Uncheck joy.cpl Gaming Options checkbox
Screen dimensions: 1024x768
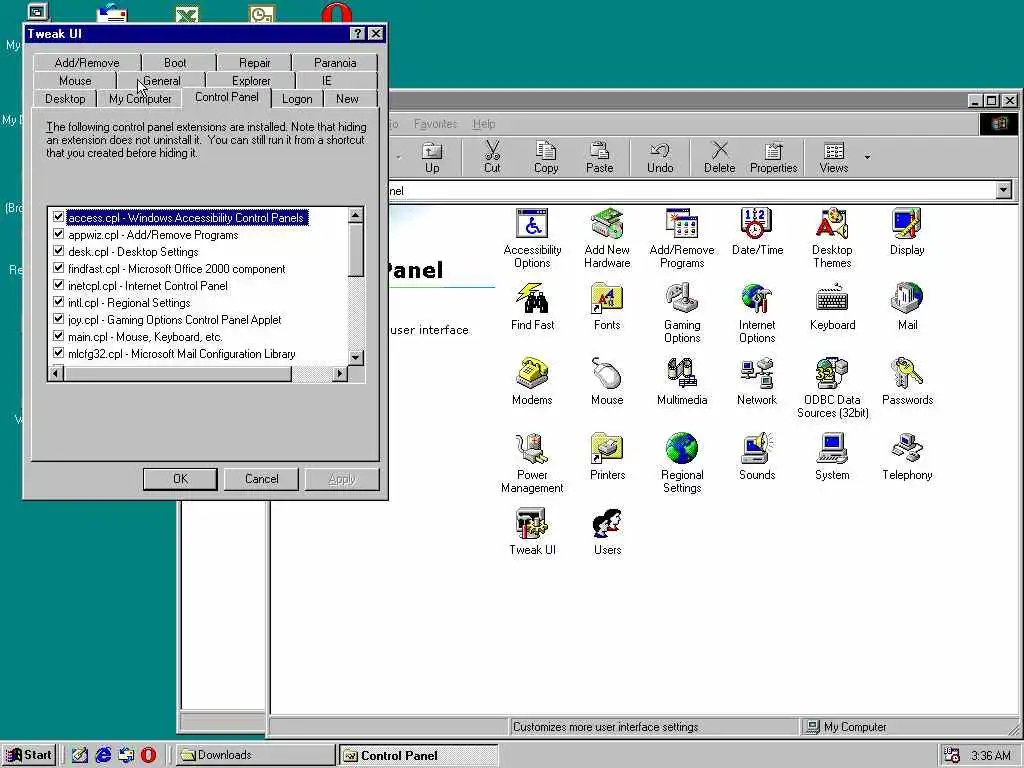(x=58, y=319)
